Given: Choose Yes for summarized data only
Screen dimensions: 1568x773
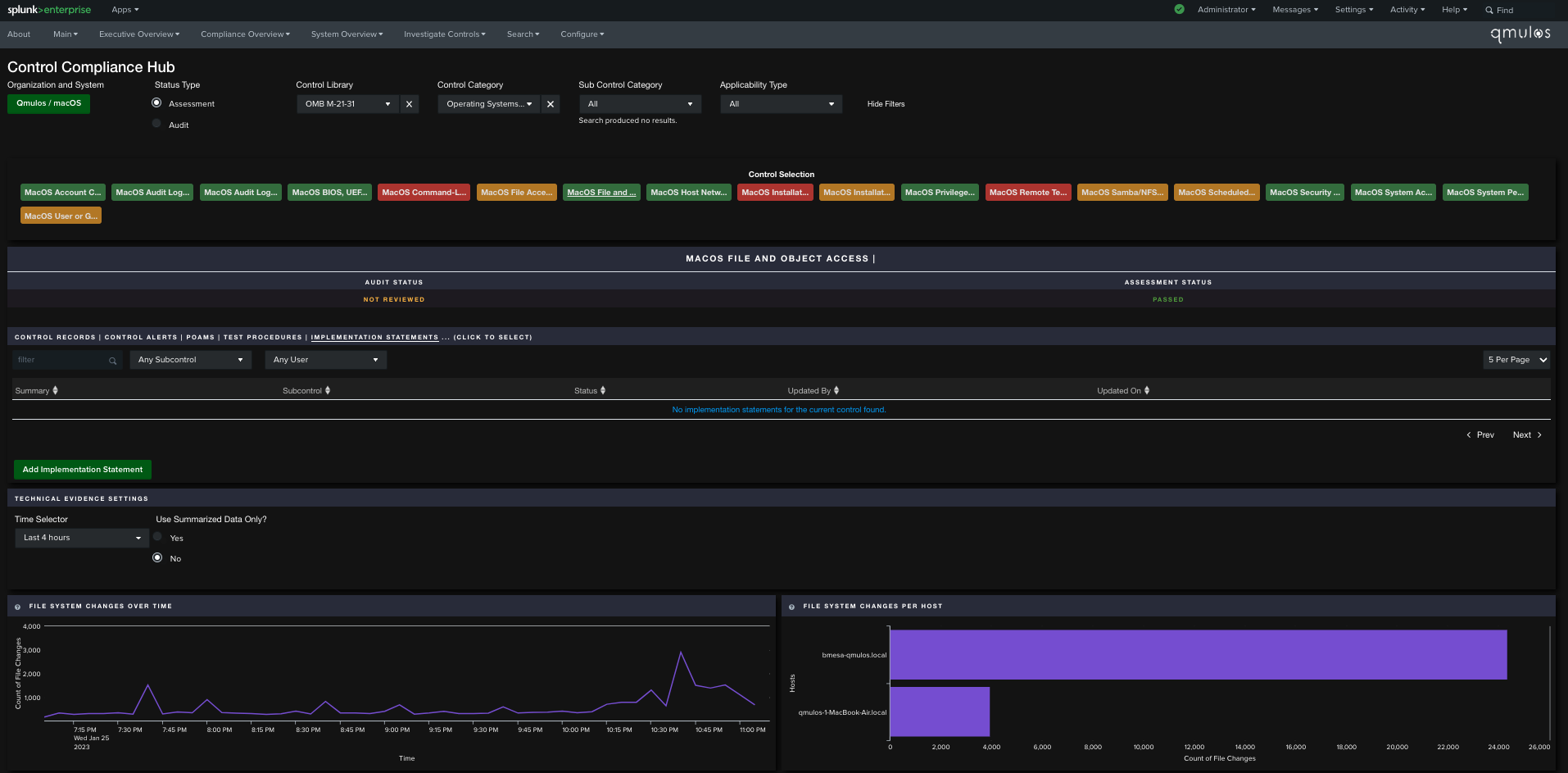Looking at the screenshot, I should pos(157,537).
